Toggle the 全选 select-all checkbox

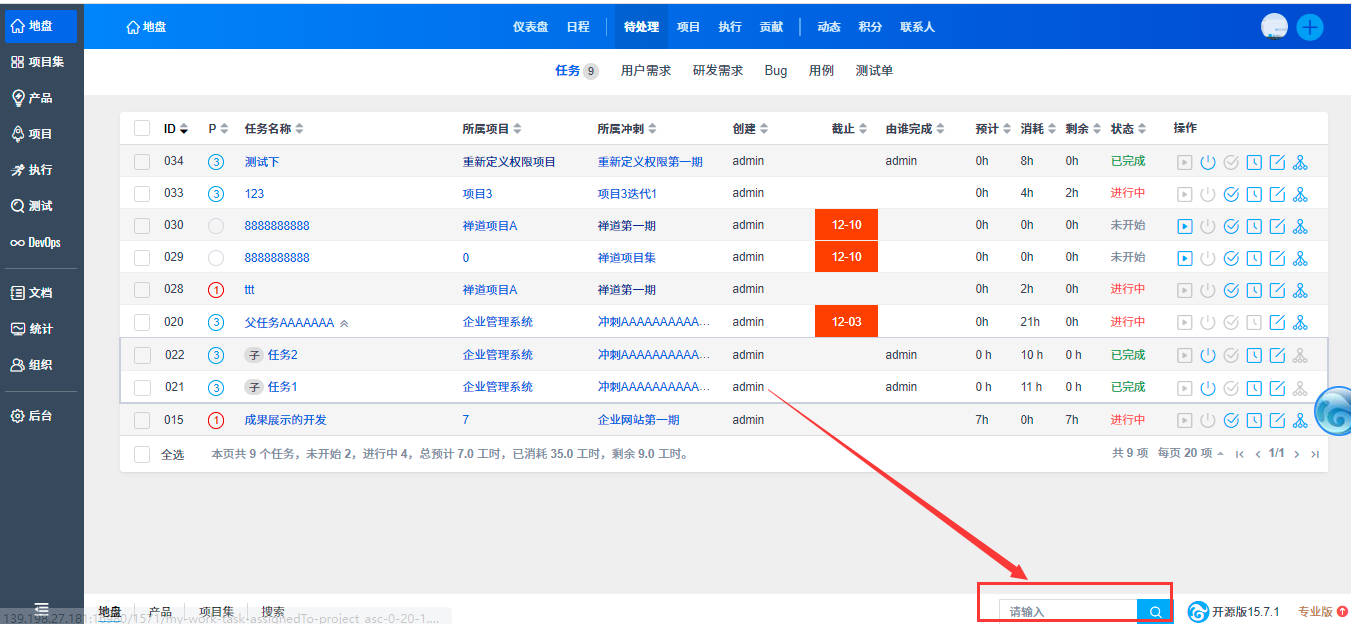pyautogui.click(x=142, y=455)
